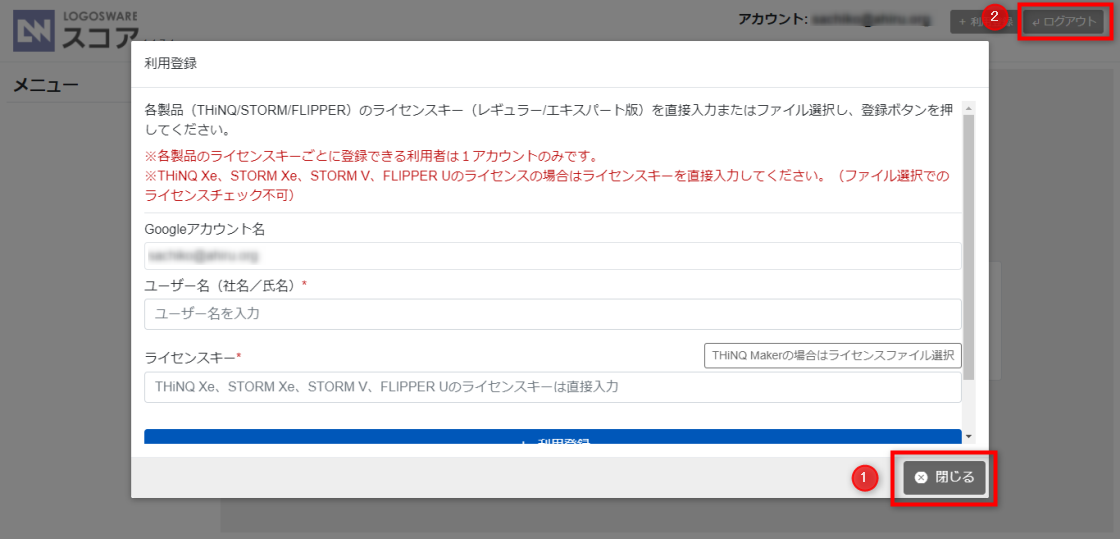Viewport: 1120px width, 539px height.
Task: Click the LOGOSWARE logo icon
Action: pyautogui.click(x=33, y=31)
